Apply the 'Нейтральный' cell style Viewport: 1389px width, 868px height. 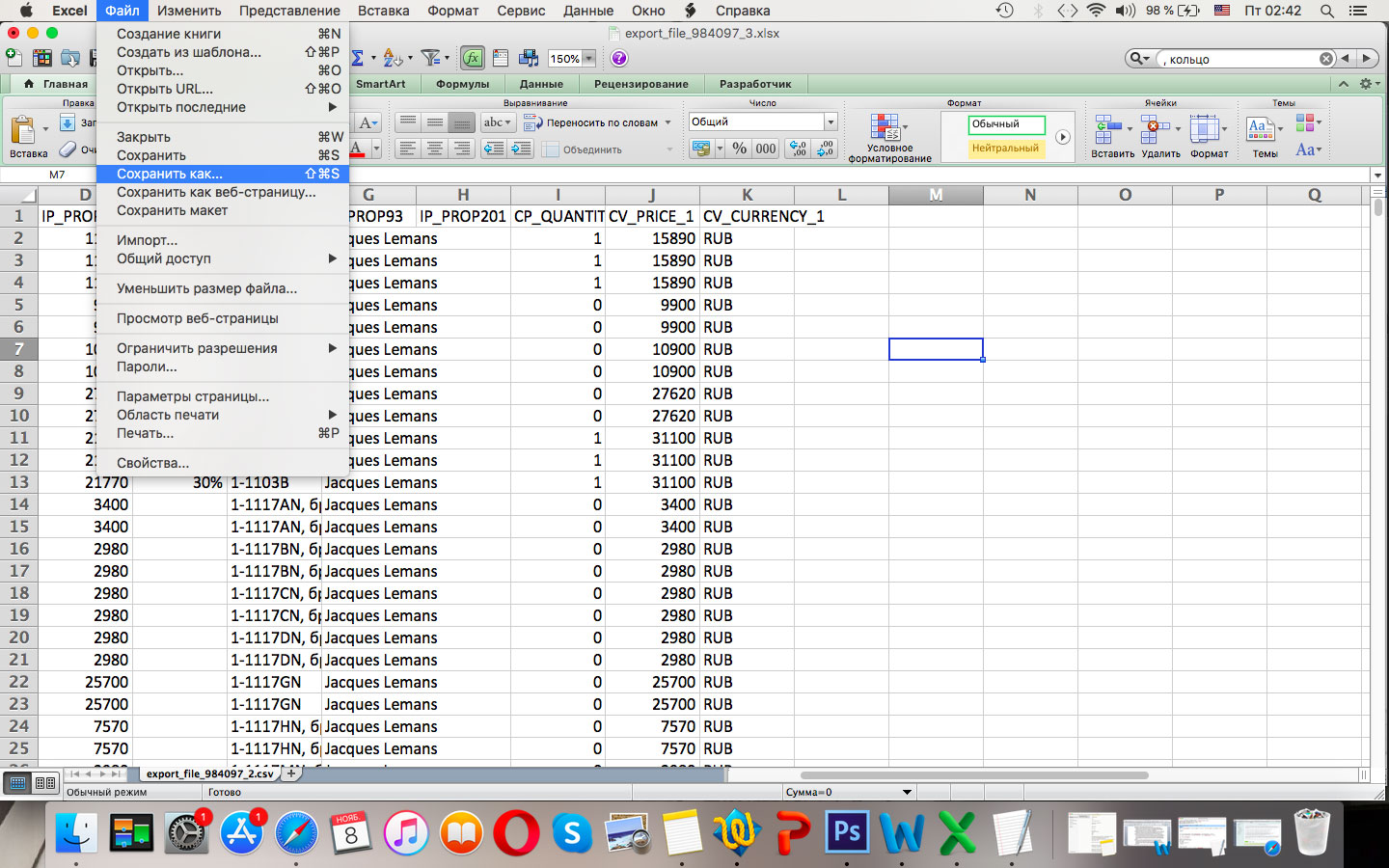1006,149
